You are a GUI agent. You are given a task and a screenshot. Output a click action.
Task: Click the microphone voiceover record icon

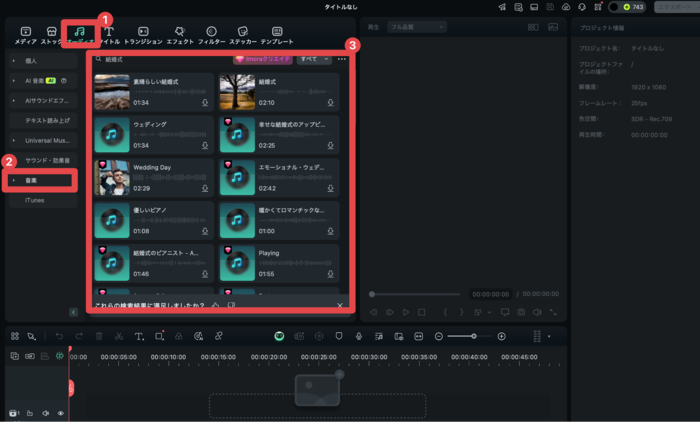(358, 337)
